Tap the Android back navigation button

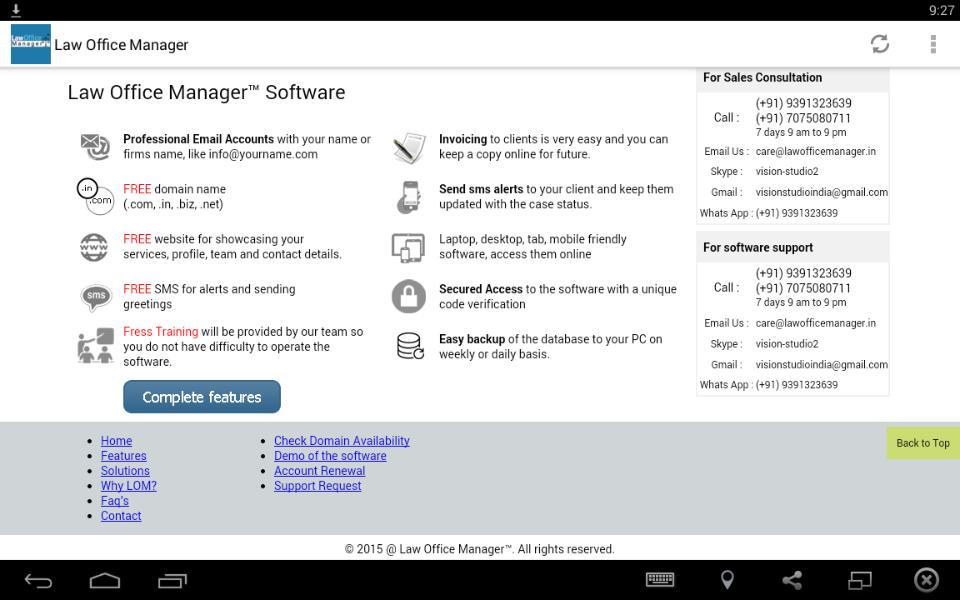pos(38,580)
